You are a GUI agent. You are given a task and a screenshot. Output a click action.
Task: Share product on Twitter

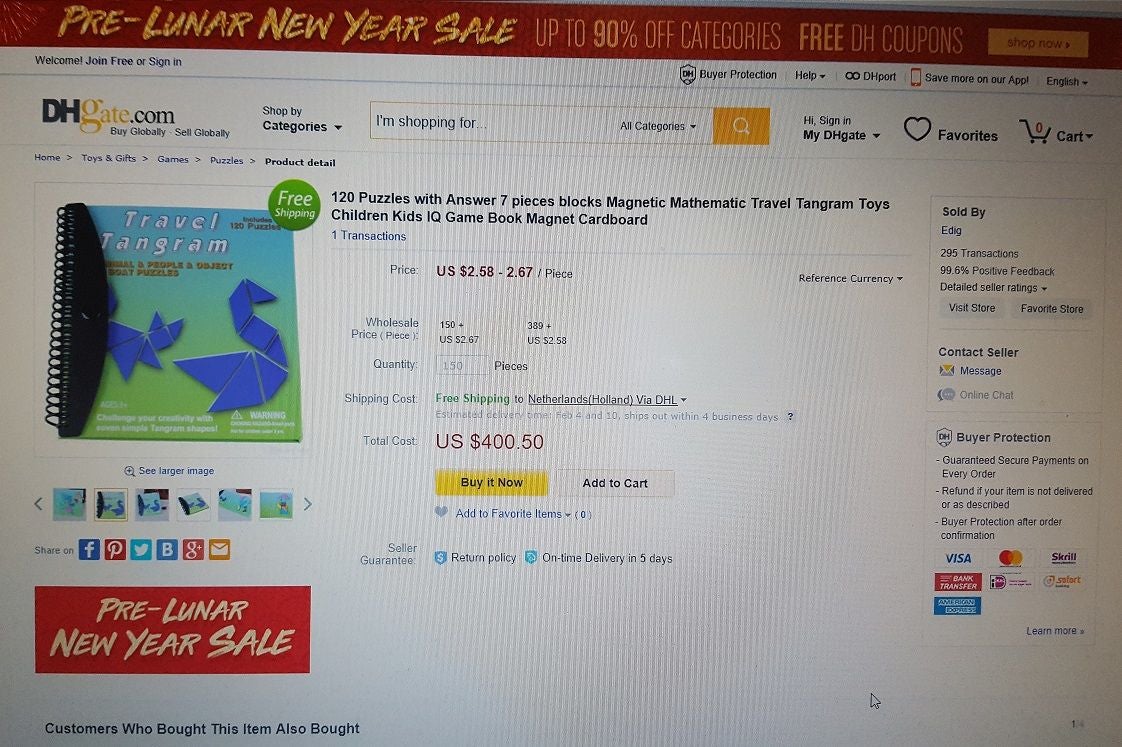click(141, 550)
